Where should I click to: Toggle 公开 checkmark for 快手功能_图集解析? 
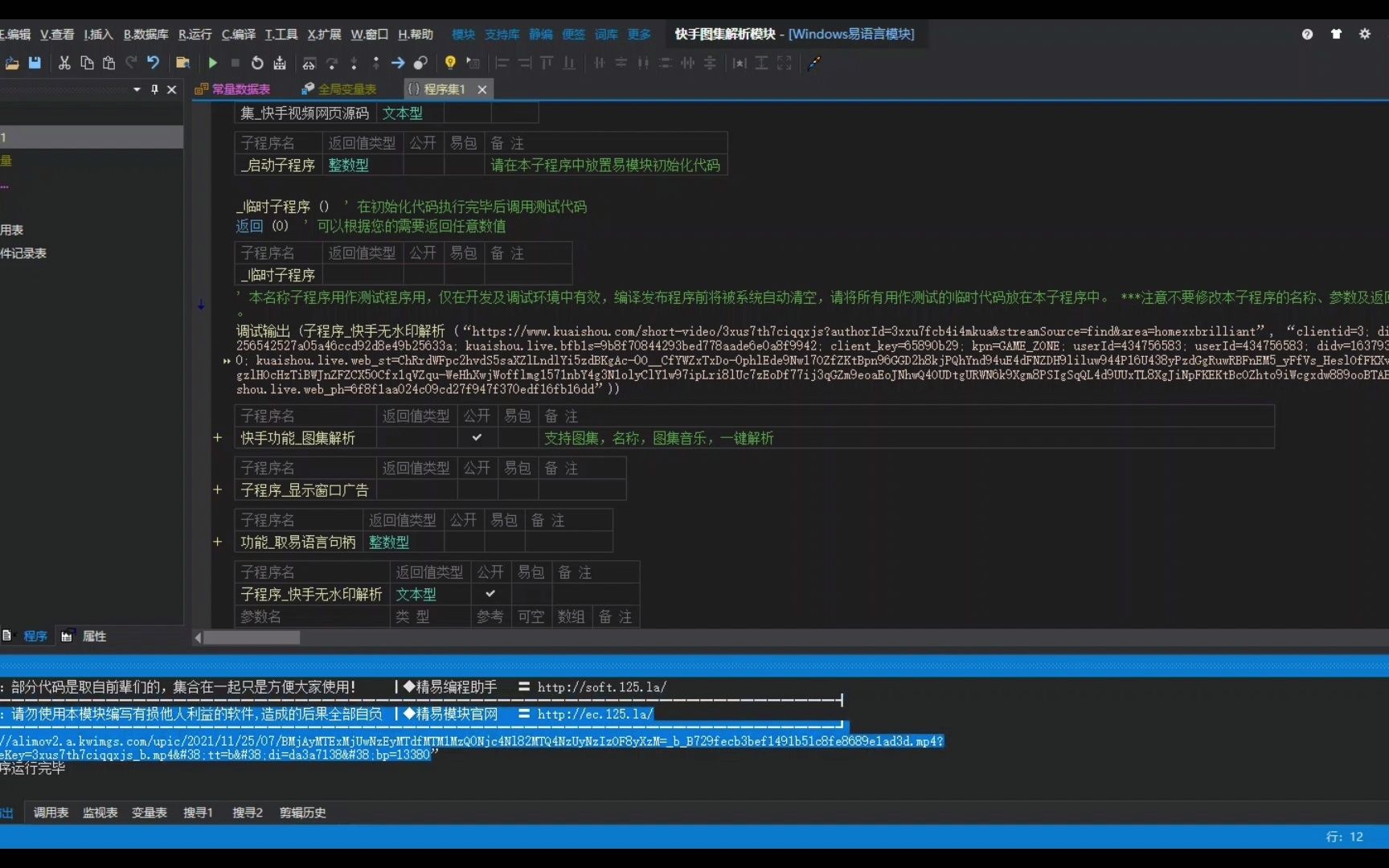477,438
